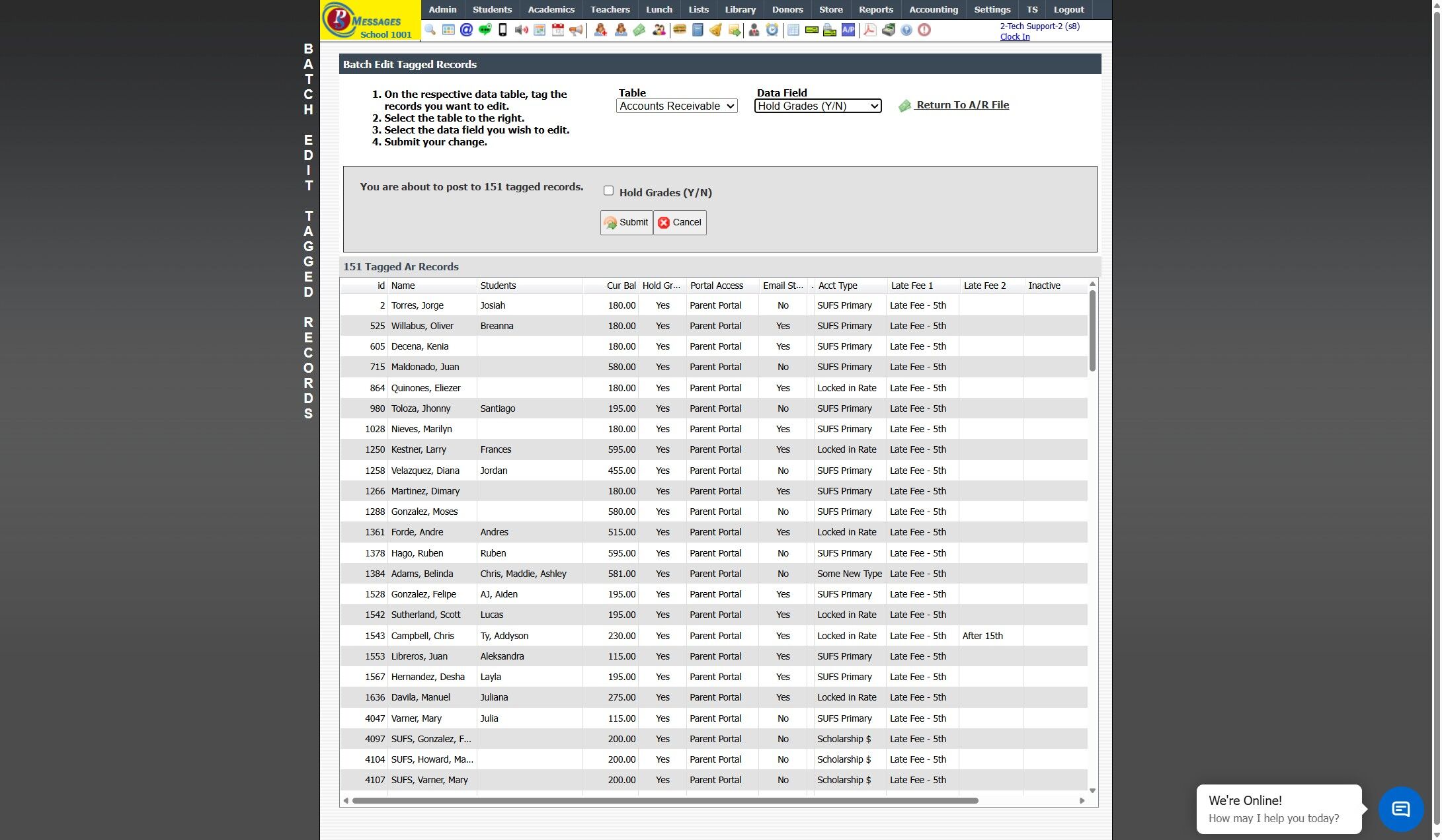Open the Table dropdown showing Accounts Receivable
The width and height of the screenshot is (1442, 840).
tap(676, 106)
